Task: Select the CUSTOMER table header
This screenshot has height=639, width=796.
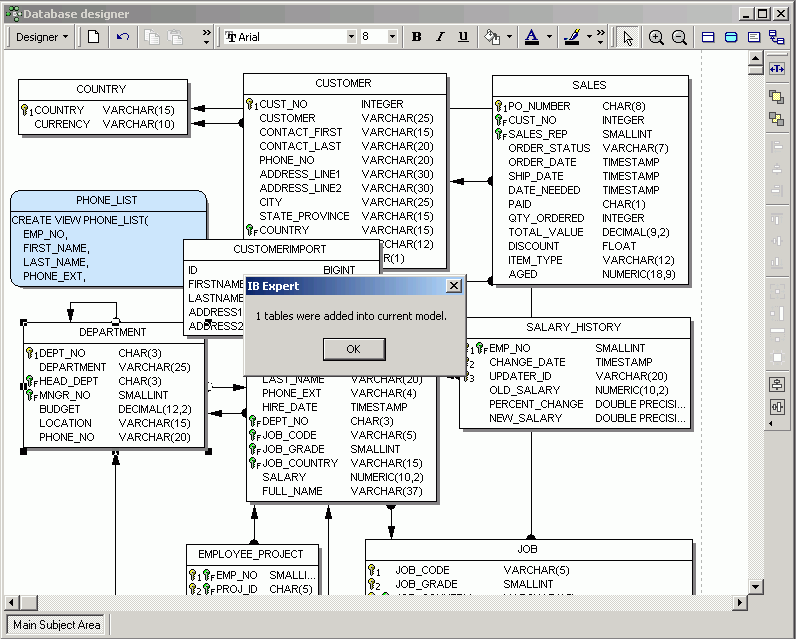Action: (x=344, y=83)
